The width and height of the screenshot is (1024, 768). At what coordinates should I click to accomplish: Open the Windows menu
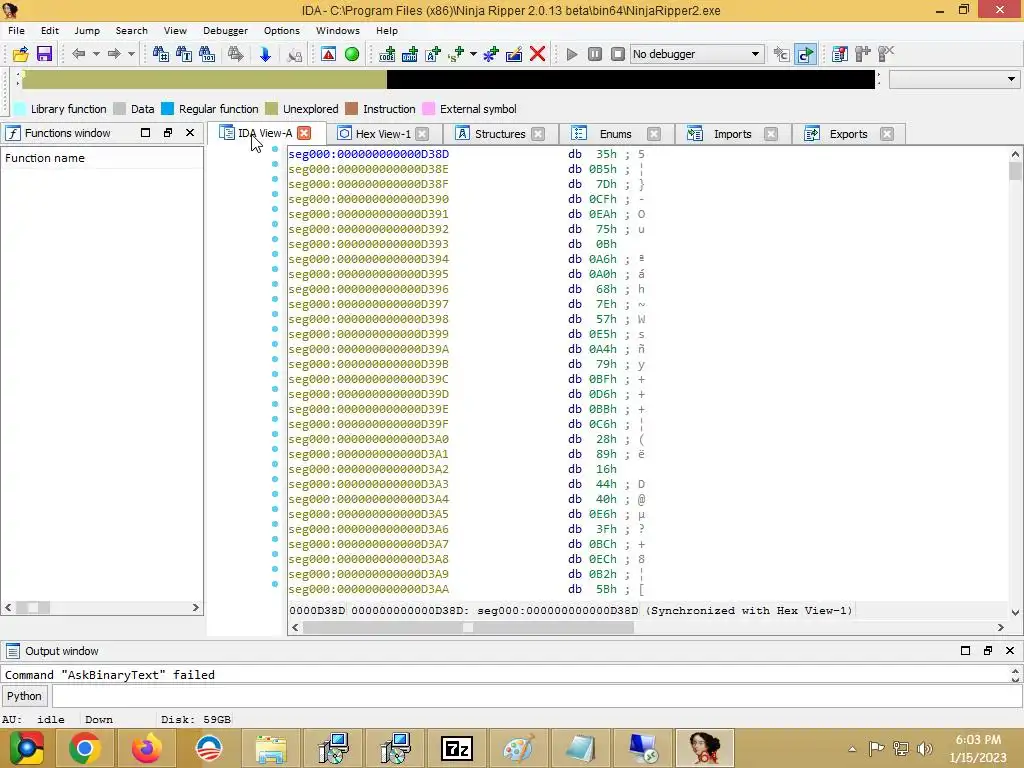338,31
